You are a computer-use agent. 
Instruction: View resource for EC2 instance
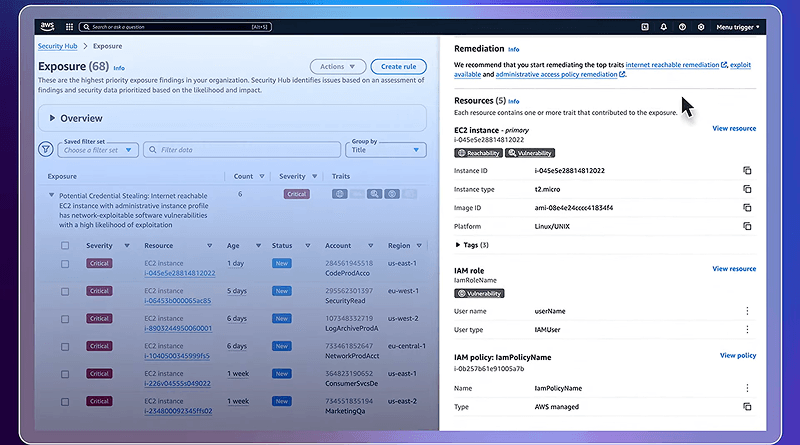click(734, 128)
